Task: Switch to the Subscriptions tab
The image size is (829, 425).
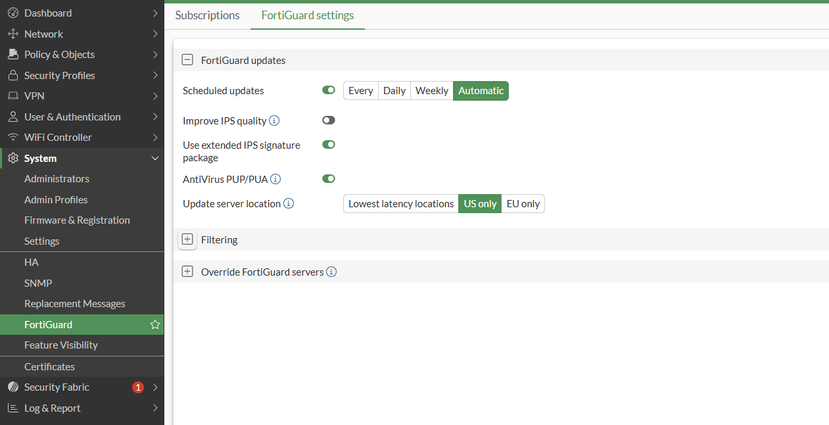Action: (207, 15)
